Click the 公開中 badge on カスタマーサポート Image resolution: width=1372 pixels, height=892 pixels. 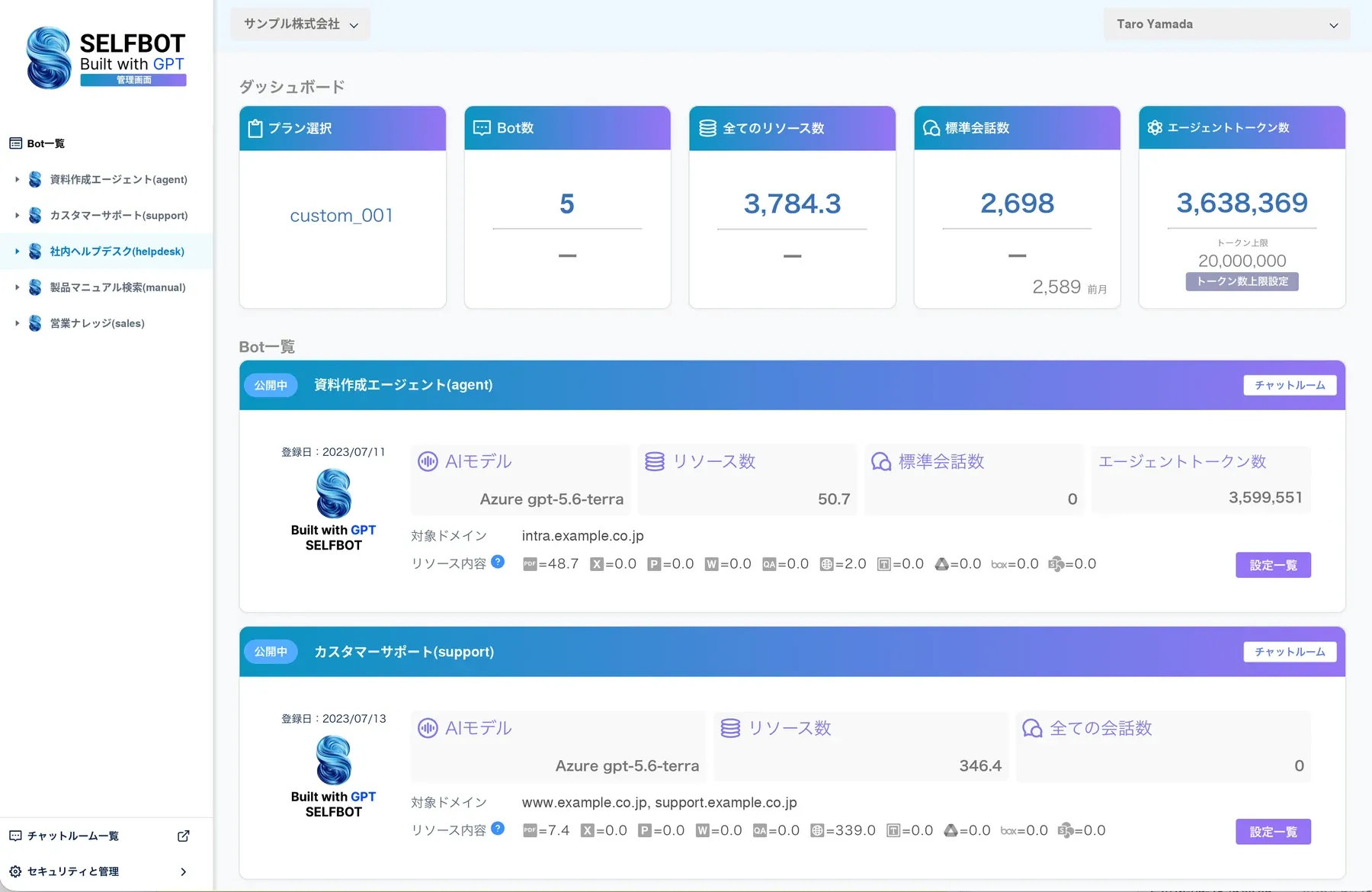click(271, 652)
